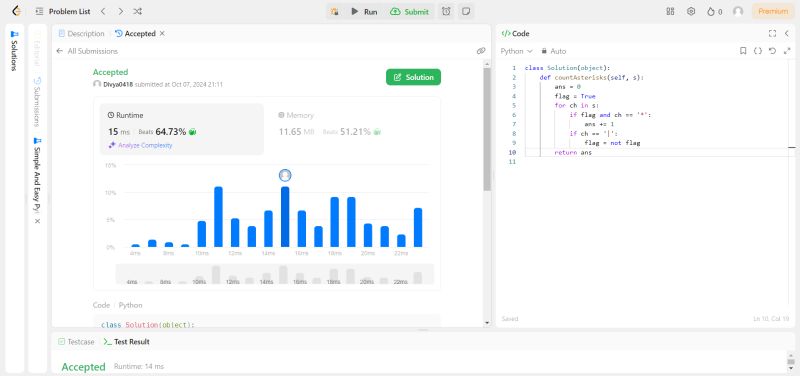
Task: Open settings gear icon in top bar
Action: pos(691,11)
